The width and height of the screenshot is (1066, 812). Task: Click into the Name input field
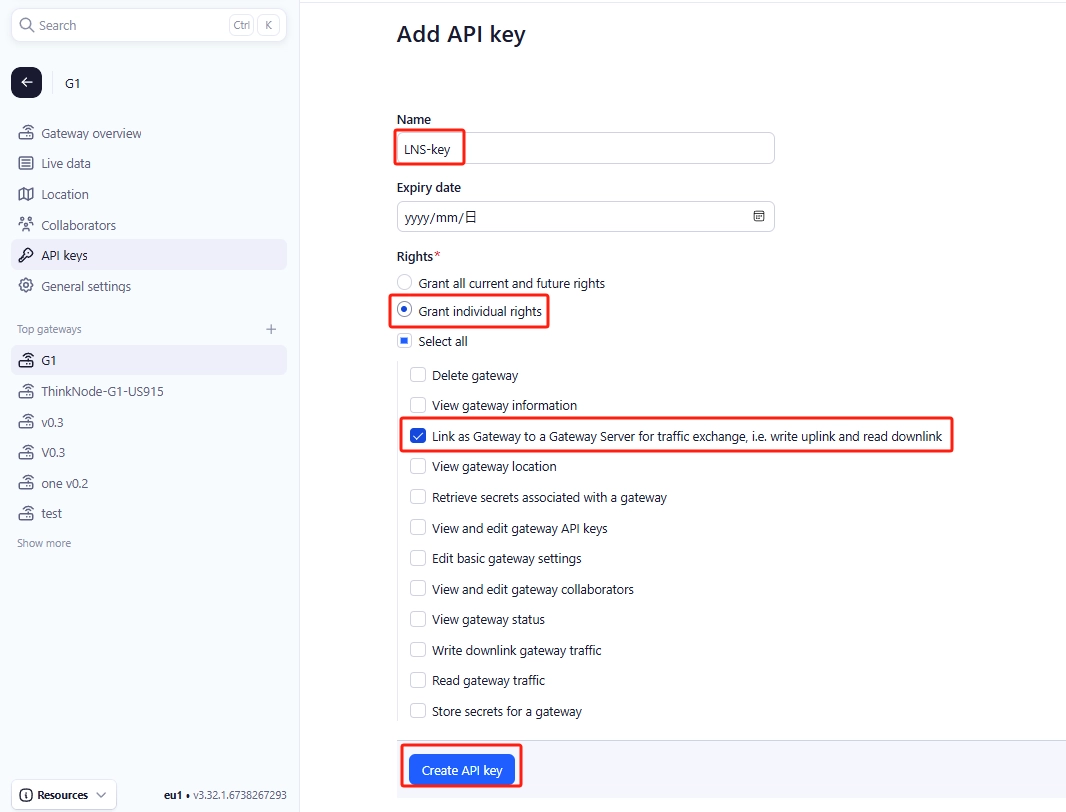point(585,148)
